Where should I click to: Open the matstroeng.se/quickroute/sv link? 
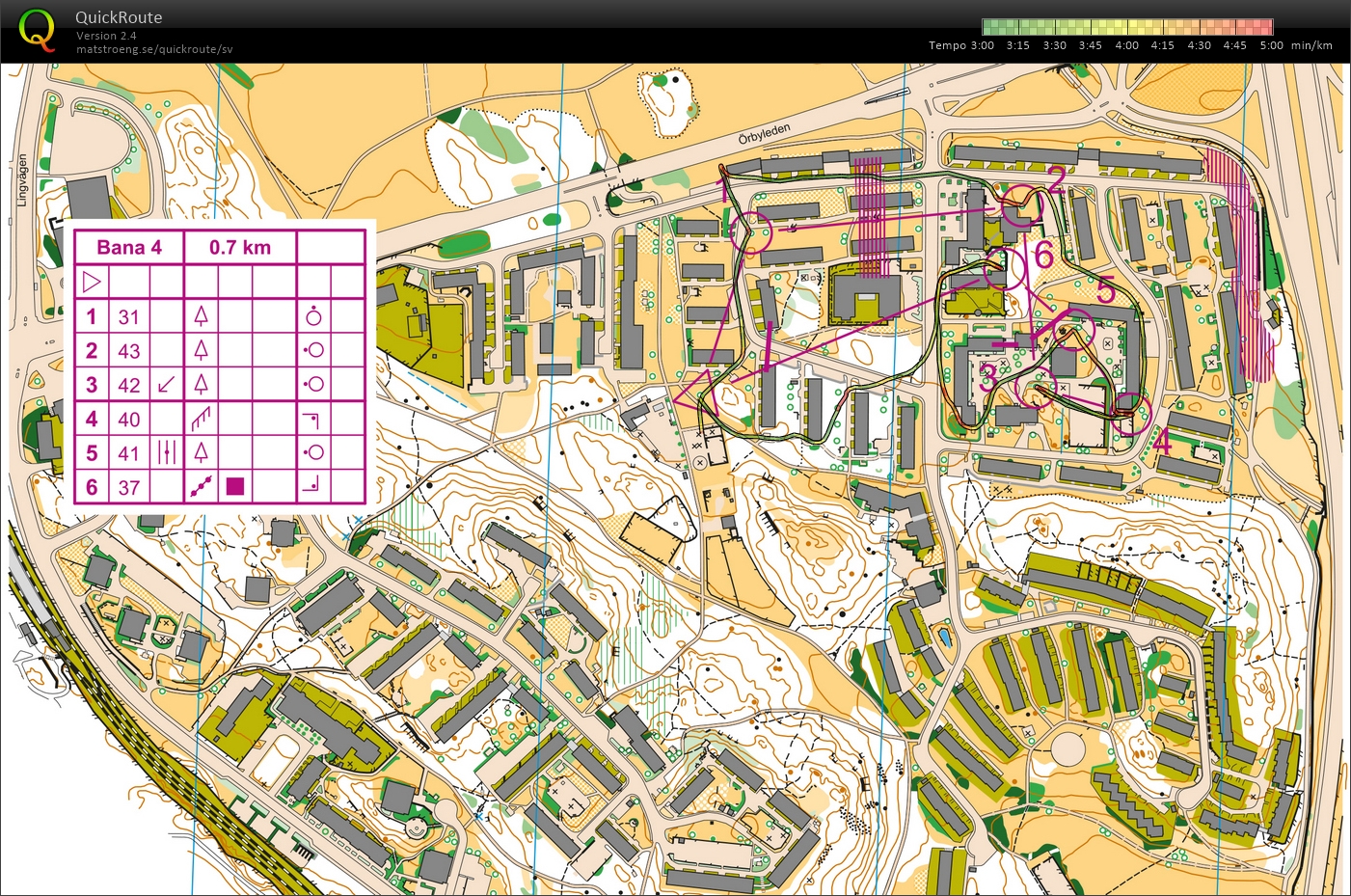click(154, 49)
